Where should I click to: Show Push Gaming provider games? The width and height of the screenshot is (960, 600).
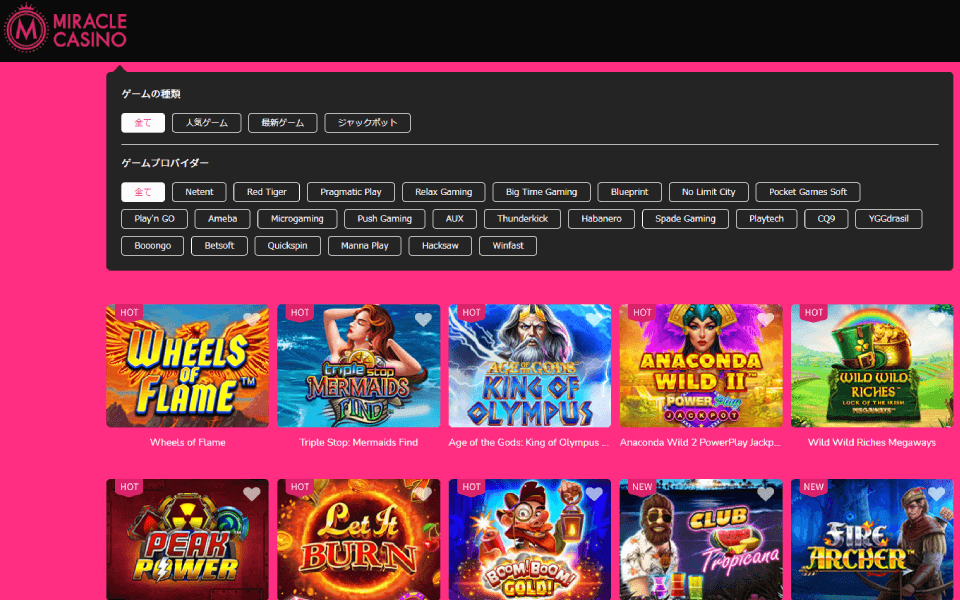(x=384, y=219)
